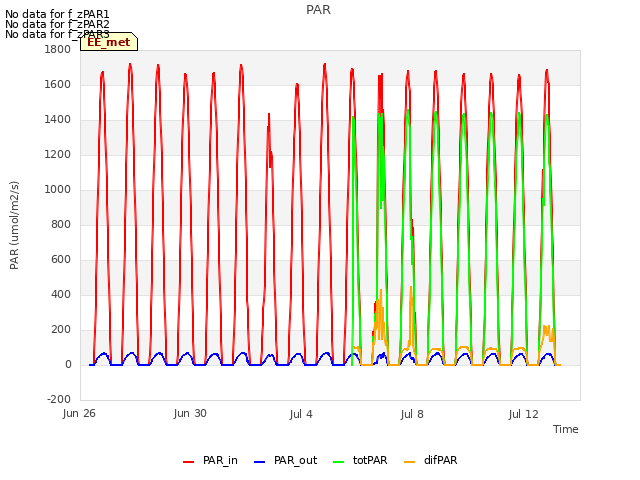Toggle the PAR_out legend entry
The width and height of the screenshot is (640, 480).
285,461
